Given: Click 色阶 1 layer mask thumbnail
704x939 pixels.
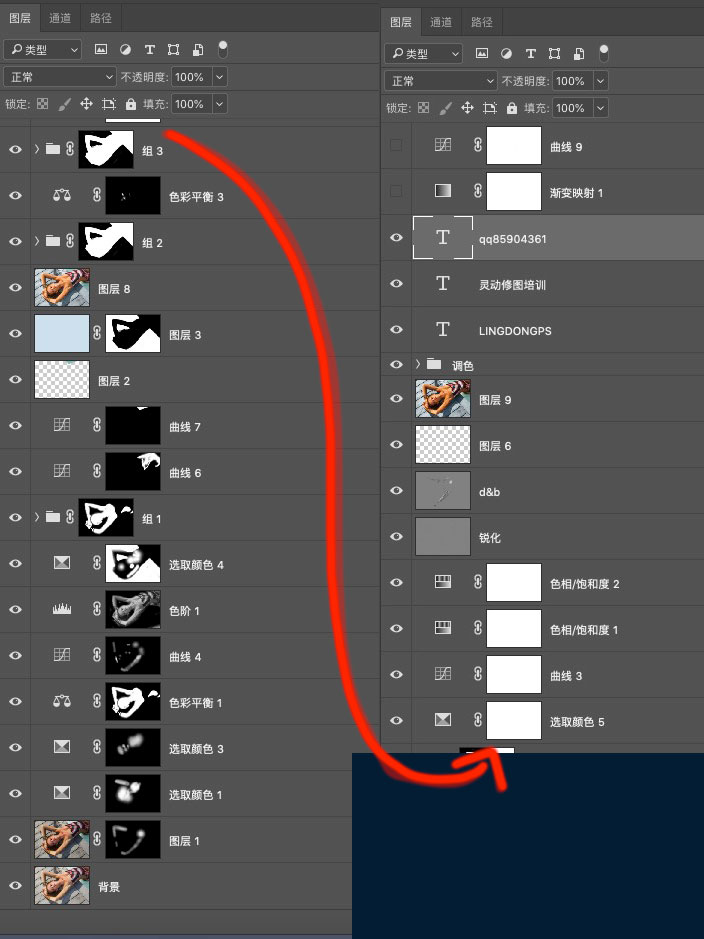Looking at the screenshot, I should [133, 610].
